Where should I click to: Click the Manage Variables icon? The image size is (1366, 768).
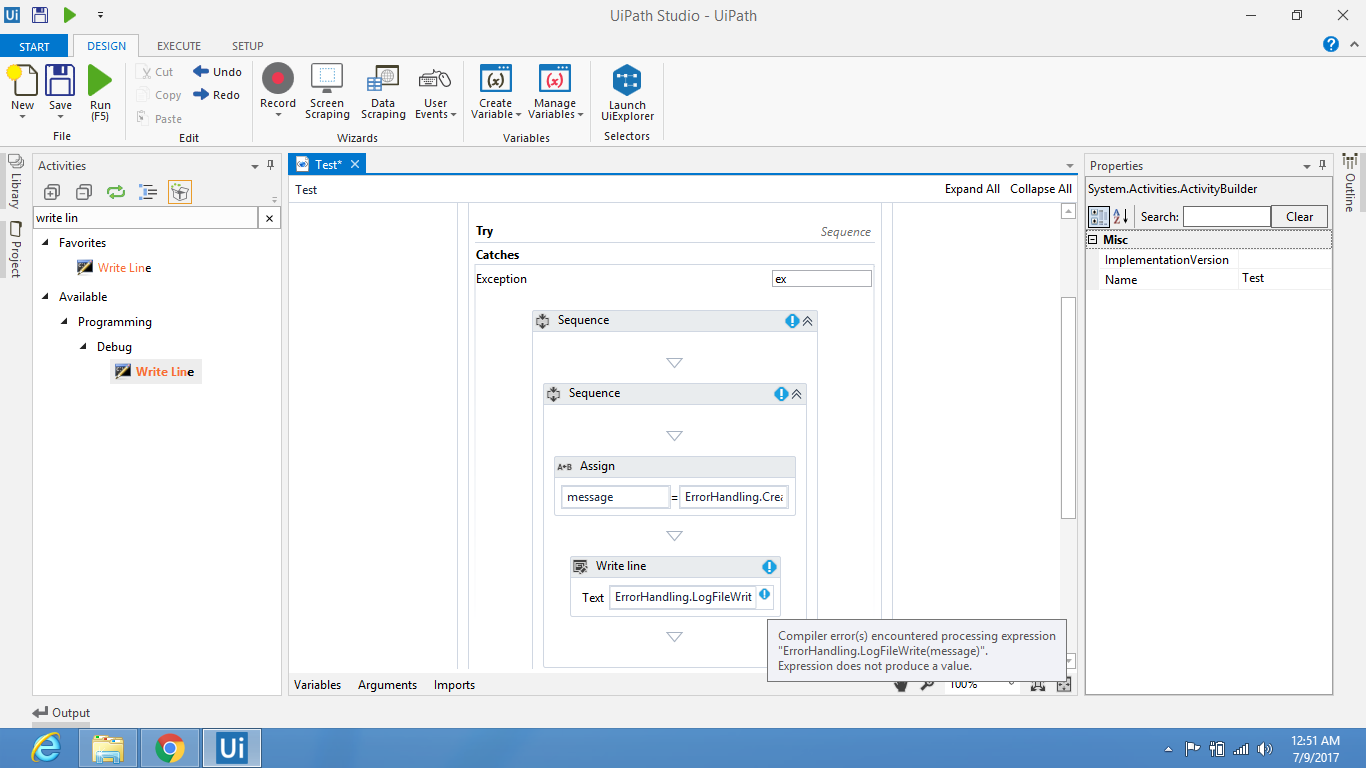[x=555, y=78]
